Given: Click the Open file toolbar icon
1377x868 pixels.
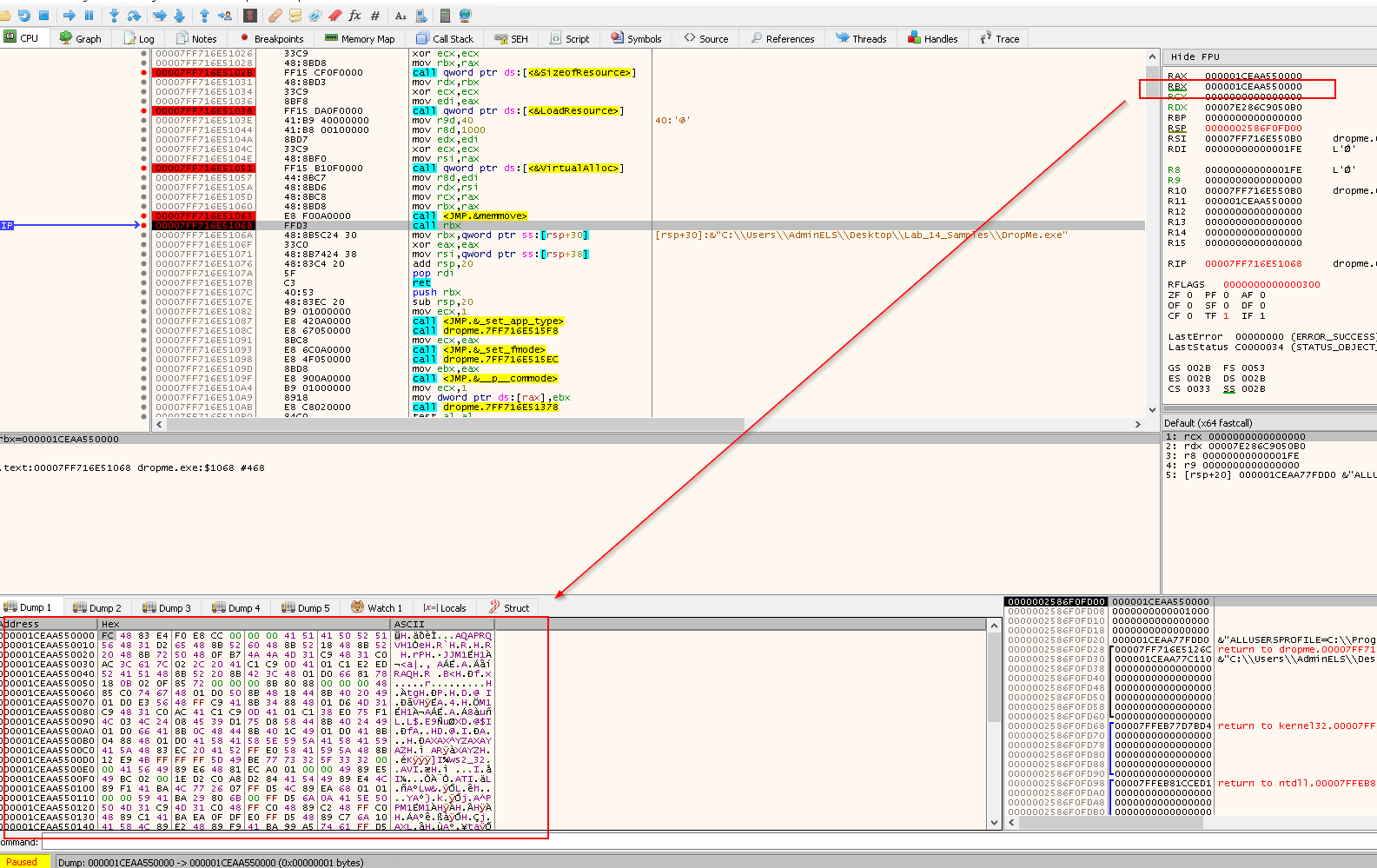Looking at the screenshot, I should [4, 16].
